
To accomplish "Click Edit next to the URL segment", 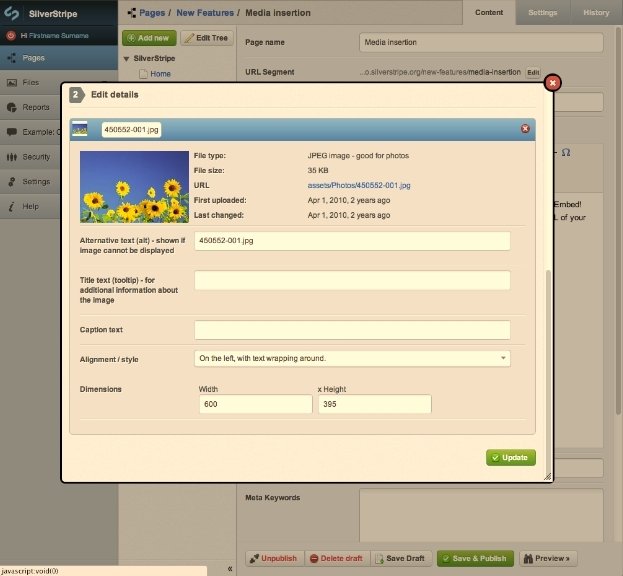I will pos(533,72).
